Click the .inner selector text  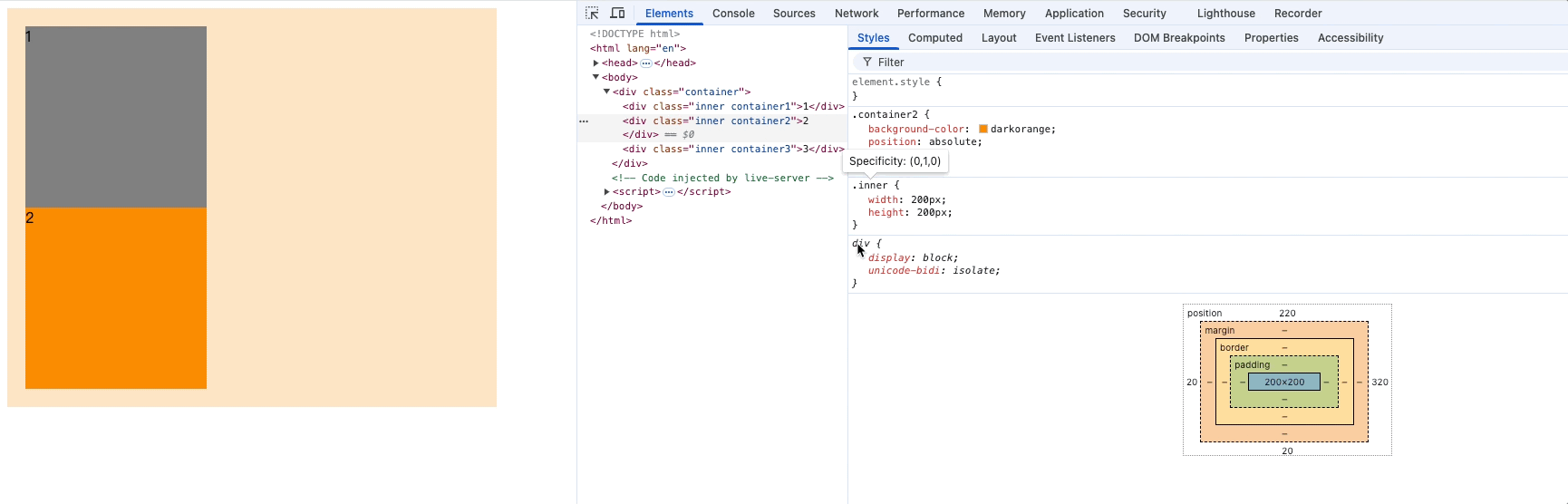pyautogui.click(x=869, y=185)
